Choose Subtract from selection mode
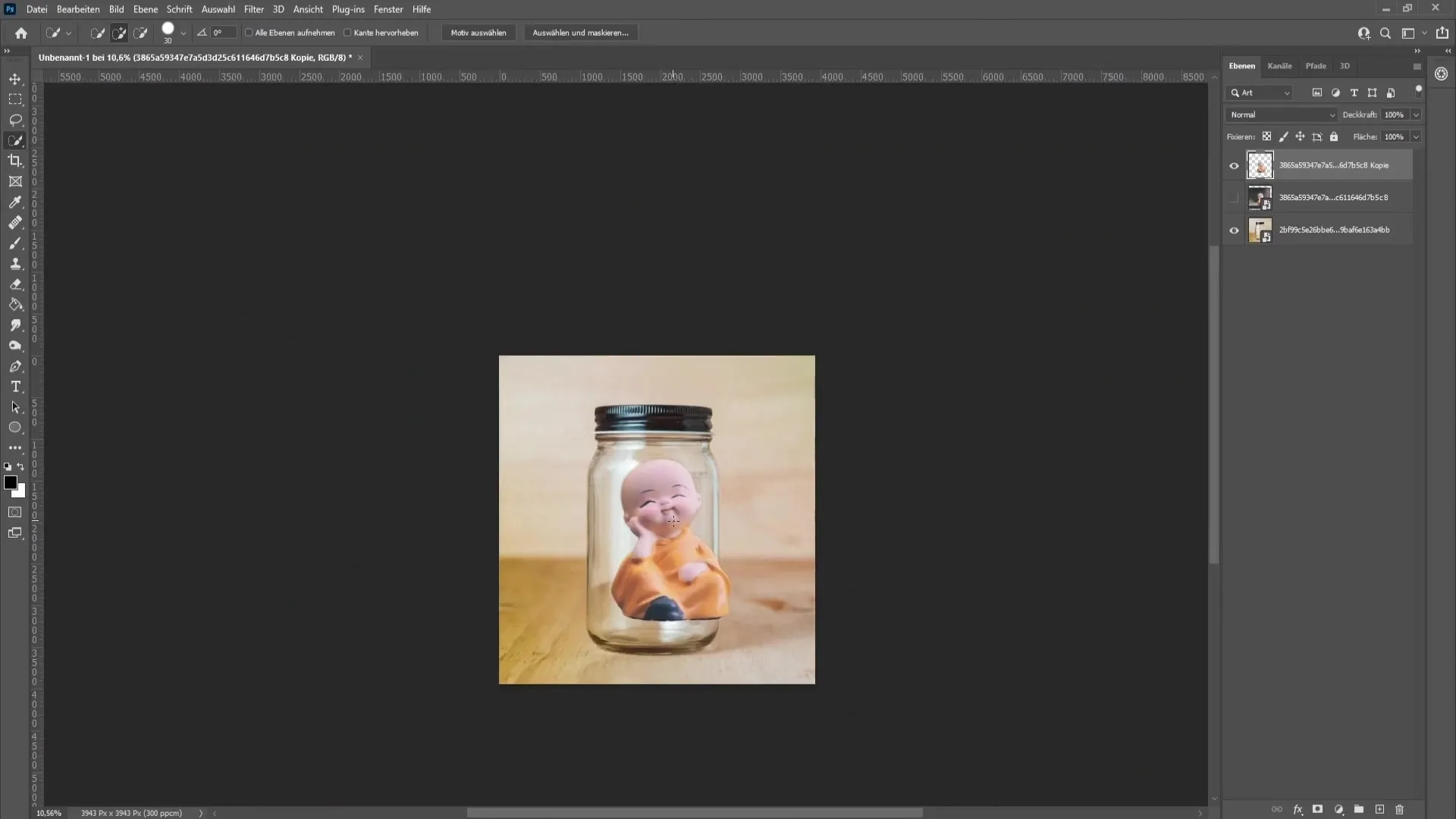 tap(140, 33)
